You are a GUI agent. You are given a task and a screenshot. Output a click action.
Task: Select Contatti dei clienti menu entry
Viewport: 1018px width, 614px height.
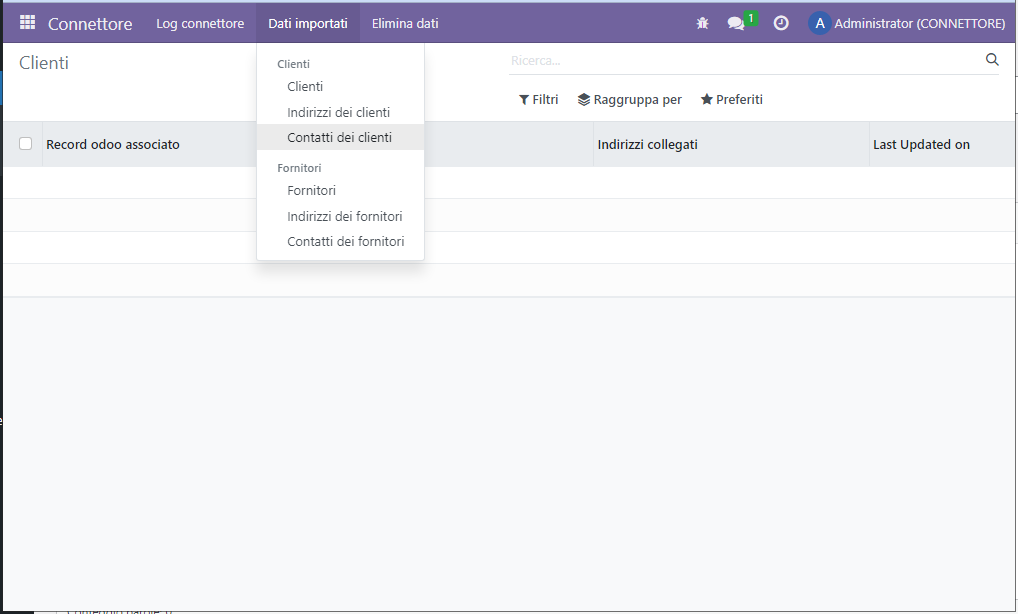point(339,138)
